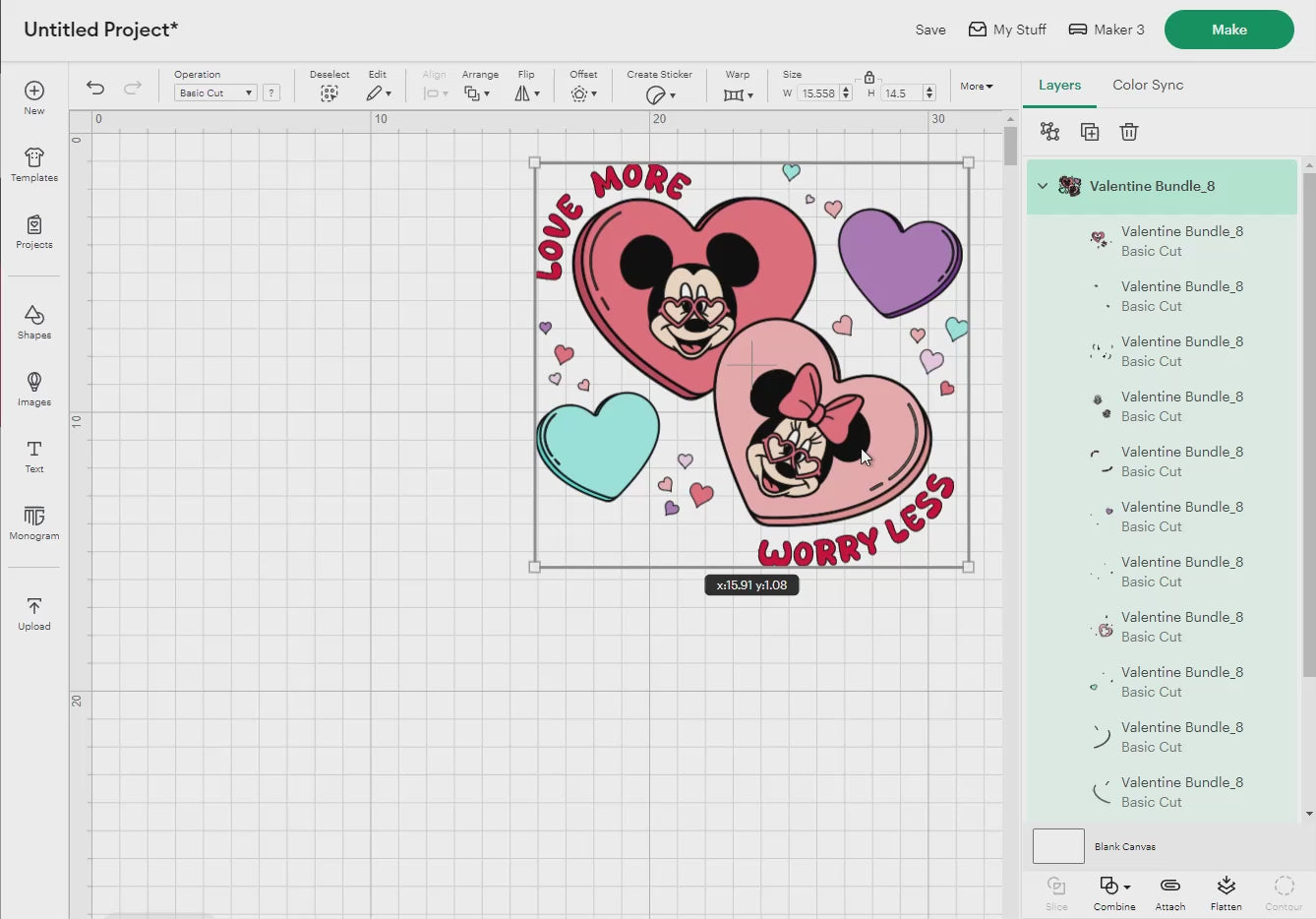Click the Layers panel vertical scrollbar

[x=1308, y=423]
